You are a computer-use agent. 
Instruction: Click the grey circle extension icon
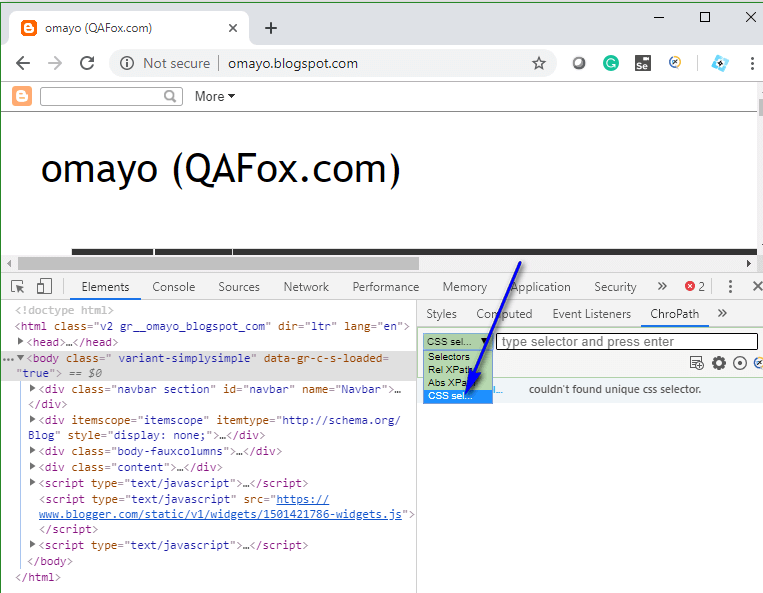click(x=579, y=63)
